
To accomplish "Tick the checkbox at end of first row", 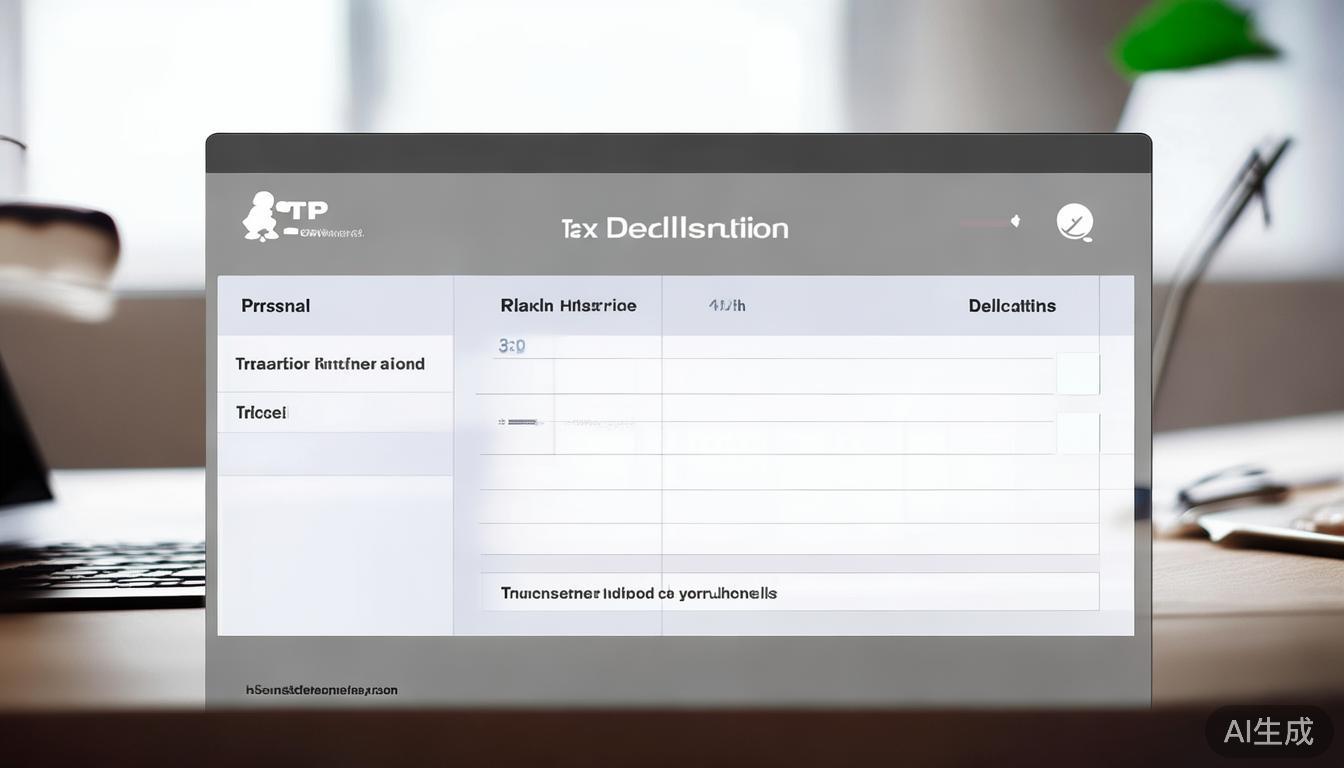I will pos(1078,374).
